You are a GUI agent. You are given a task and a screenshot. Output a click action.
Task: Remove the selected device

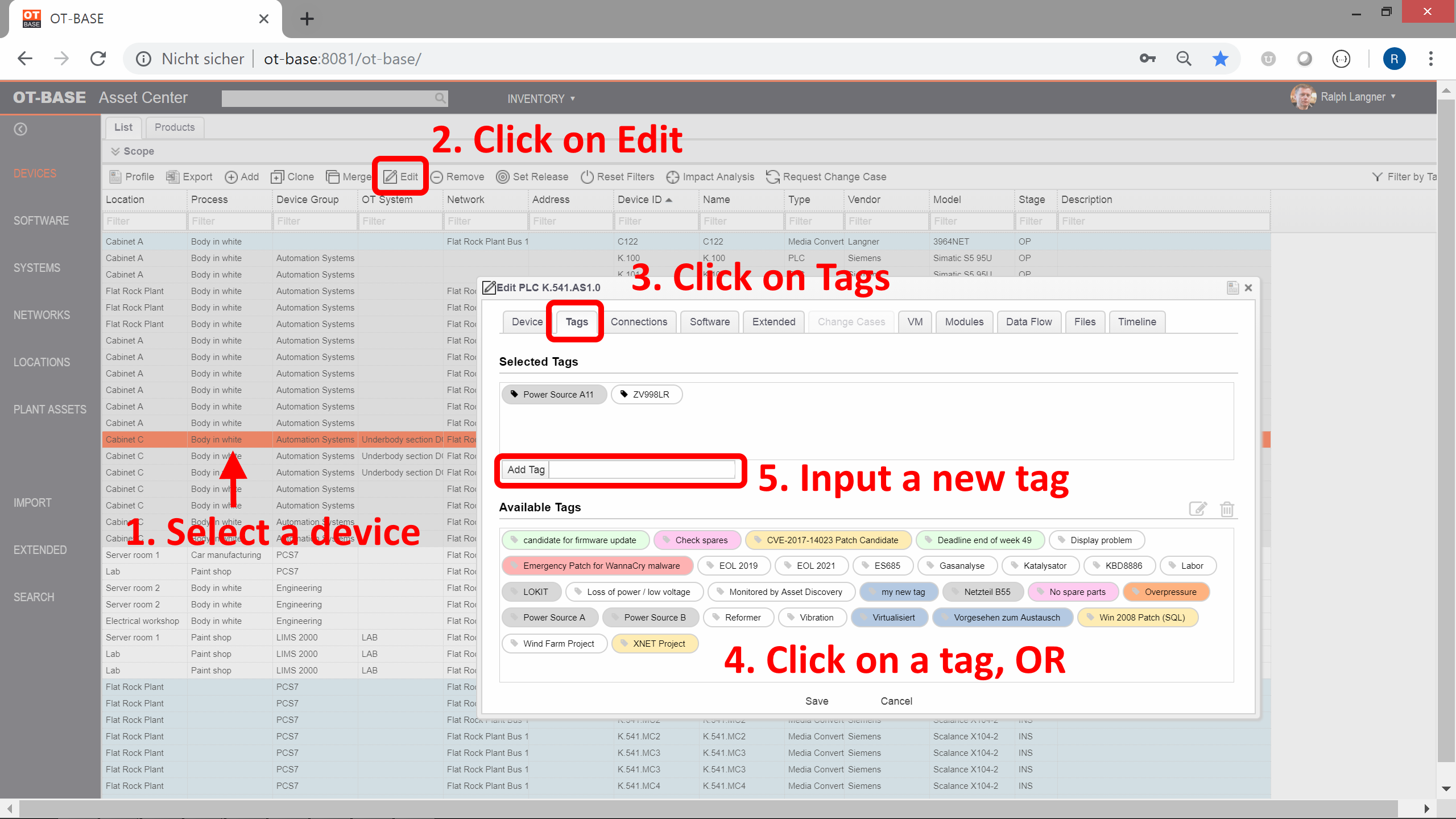point(457,177)
